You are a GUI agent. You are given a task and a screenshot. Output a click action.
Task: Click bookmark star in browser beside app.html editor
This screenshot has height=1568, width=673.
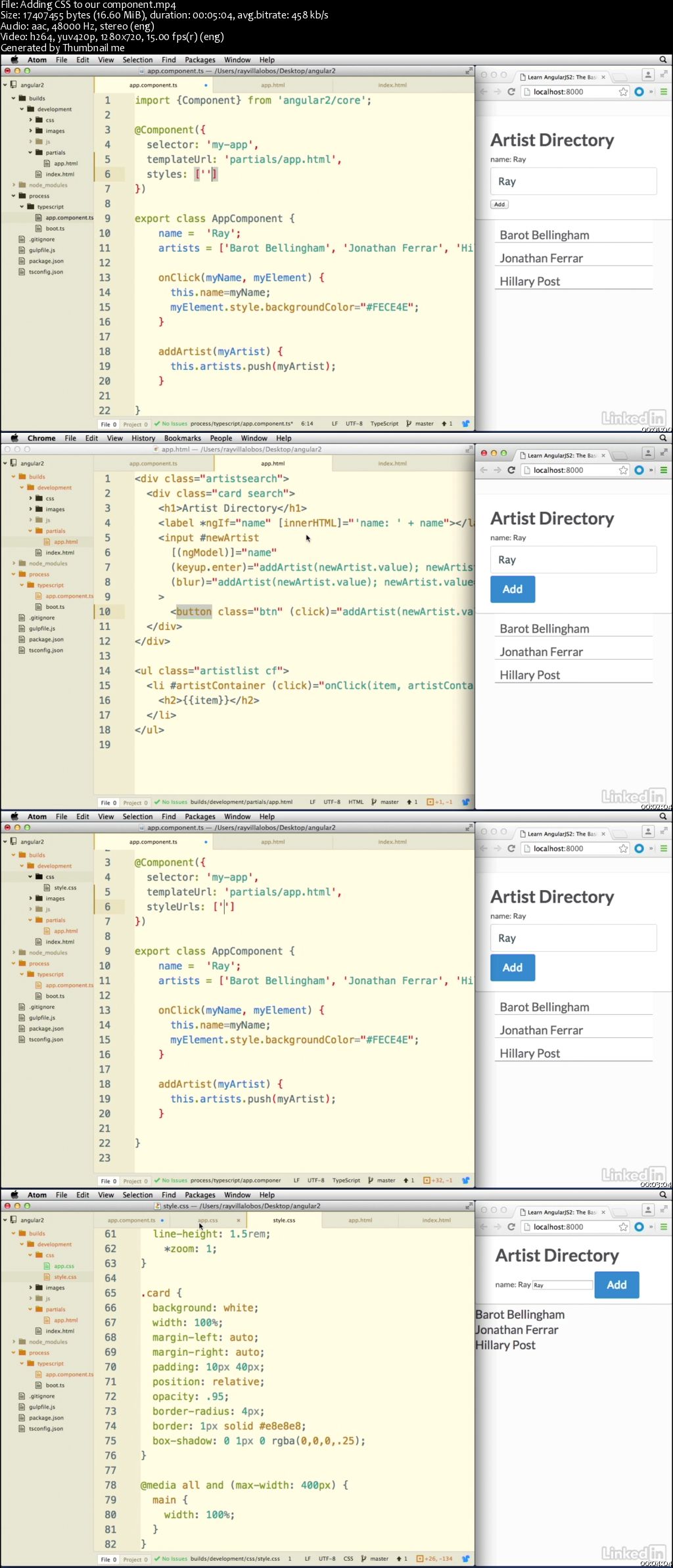point(623,470)
